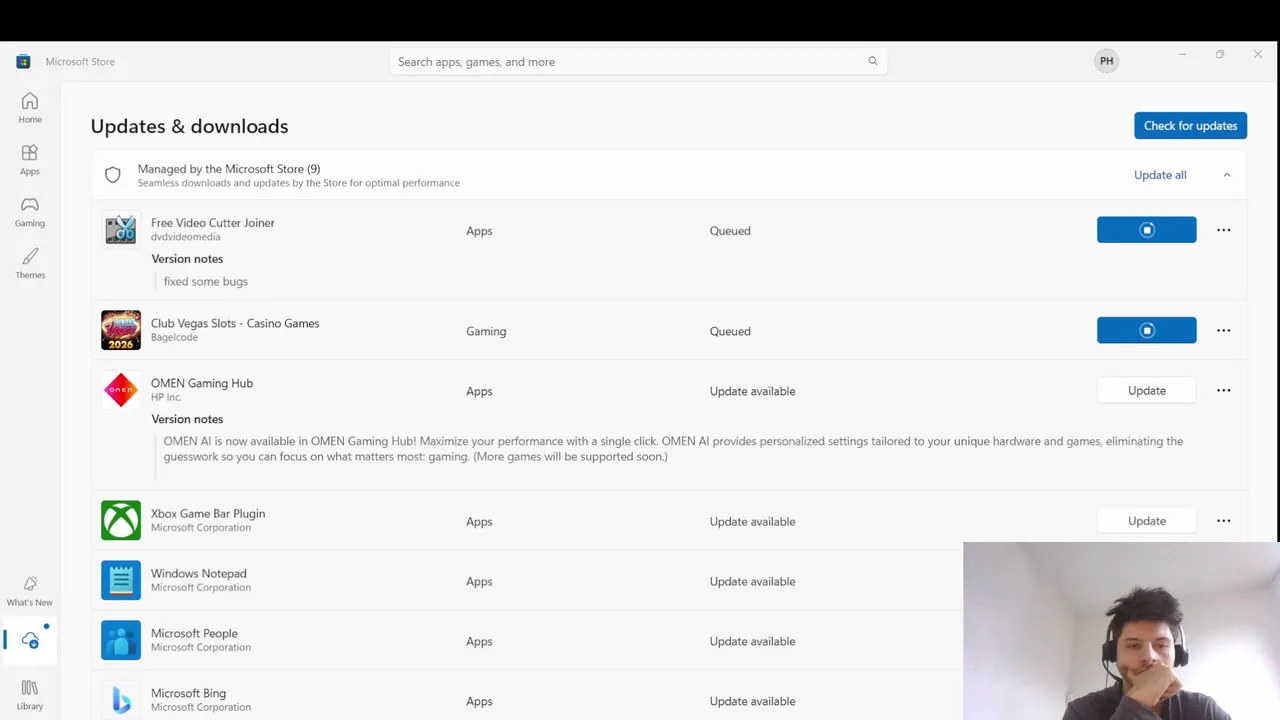Click the Microsoft People app icon
Viewport: 1280px width, 720px height.
[121, 640]
